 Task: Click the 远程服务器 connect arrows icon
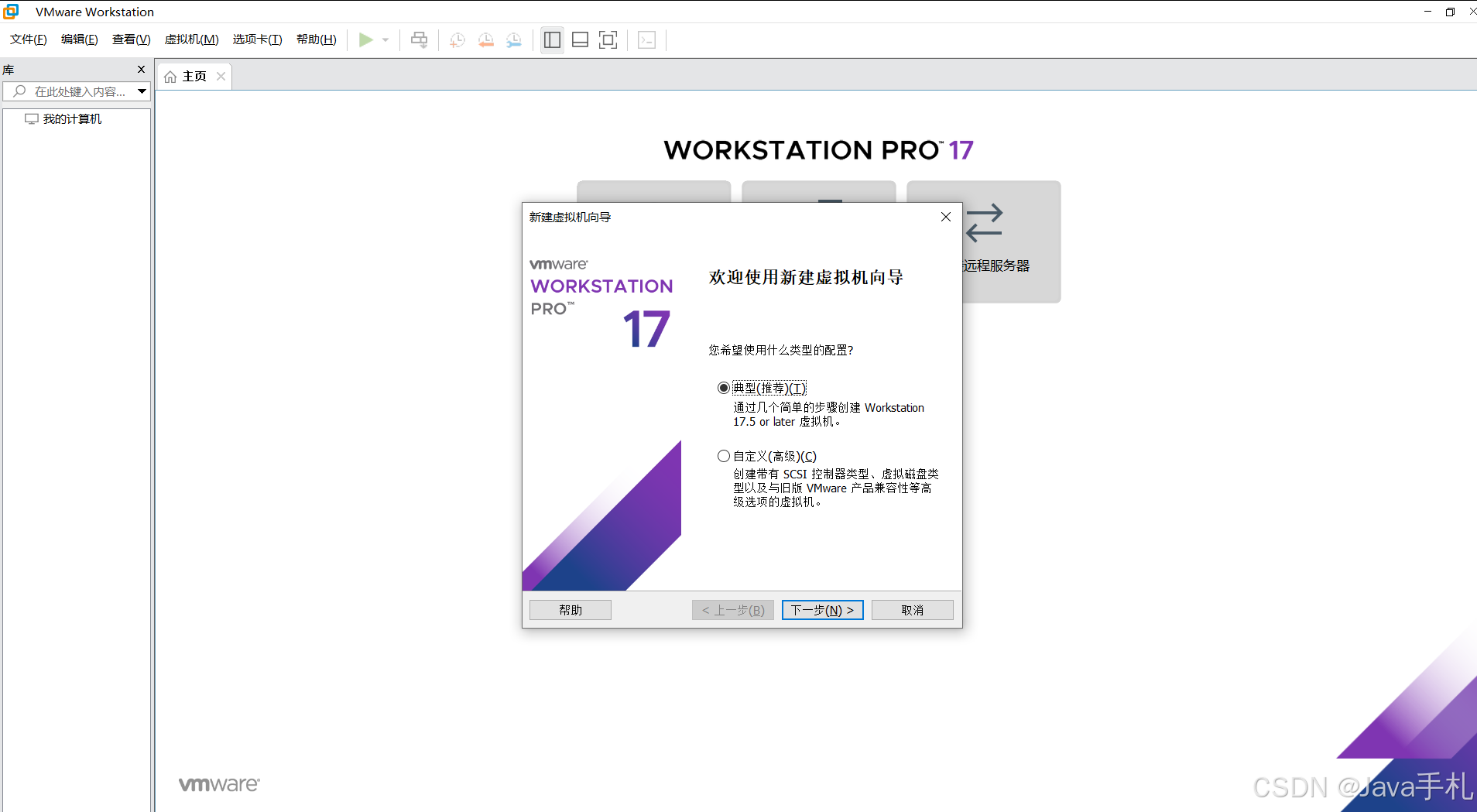pos(984,223)
